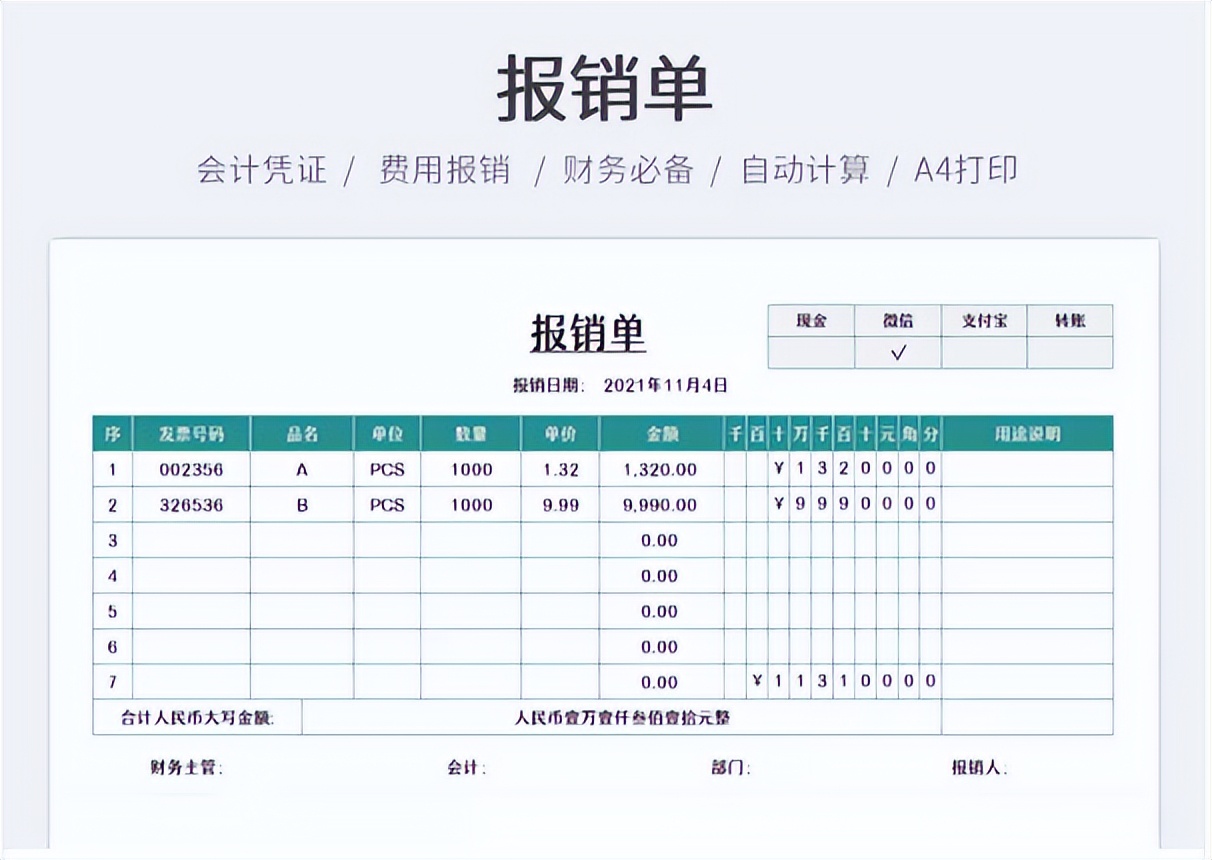Select invoice number 326536 in row 2
This screenshot has height=860, width=1212.
[193, 504]
